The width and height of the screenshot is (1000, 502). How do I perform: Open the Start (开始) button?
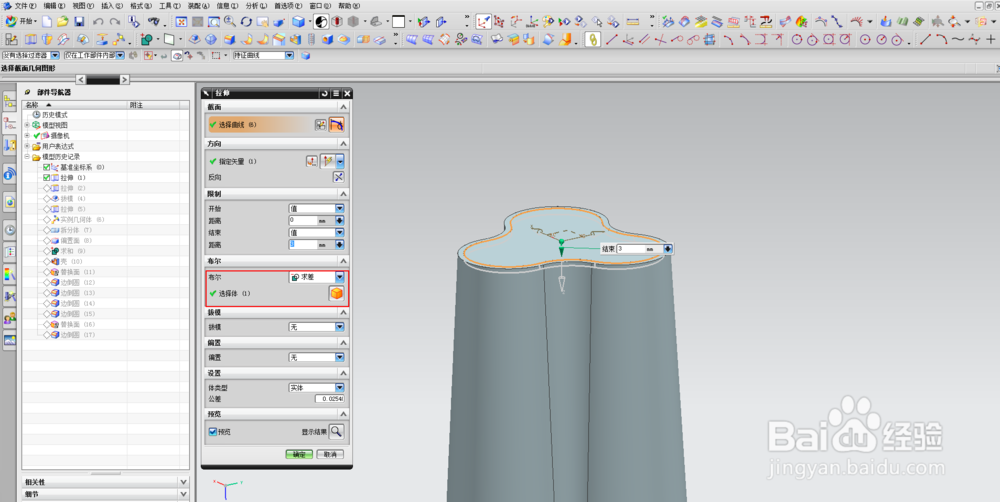click(20, 22)
